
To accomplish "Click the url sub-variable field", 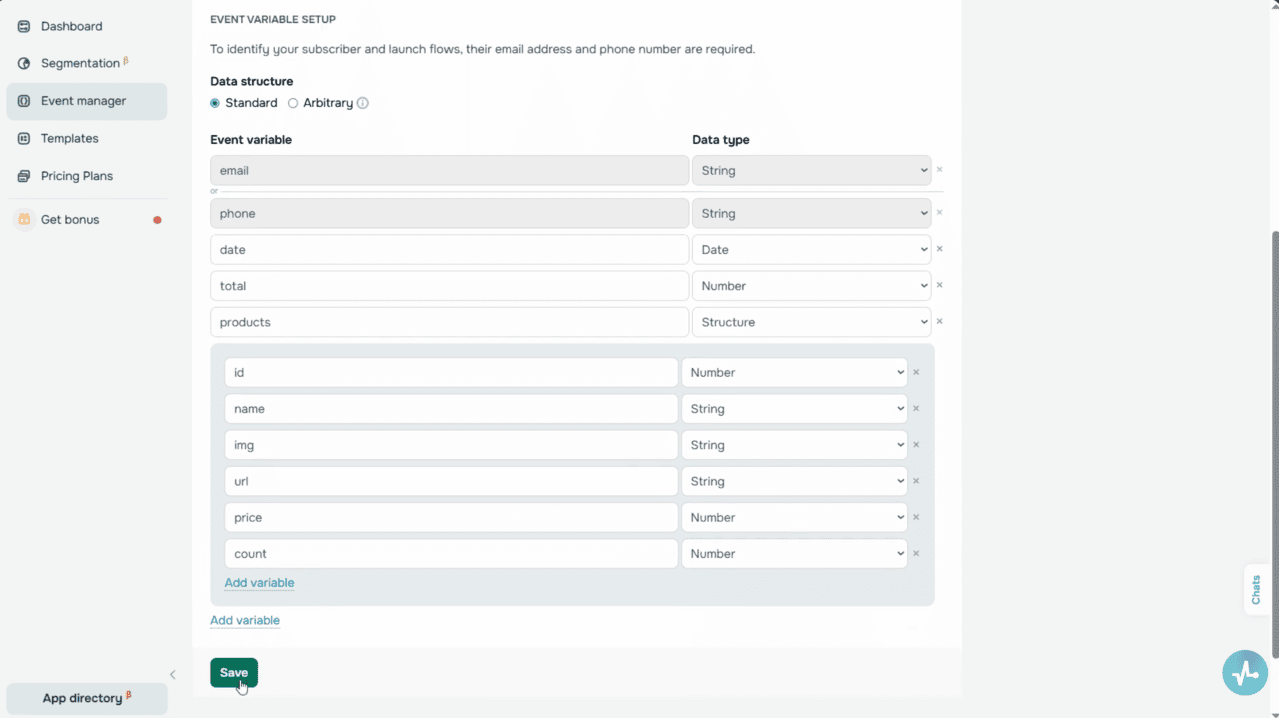I will (x=451, y=481).
